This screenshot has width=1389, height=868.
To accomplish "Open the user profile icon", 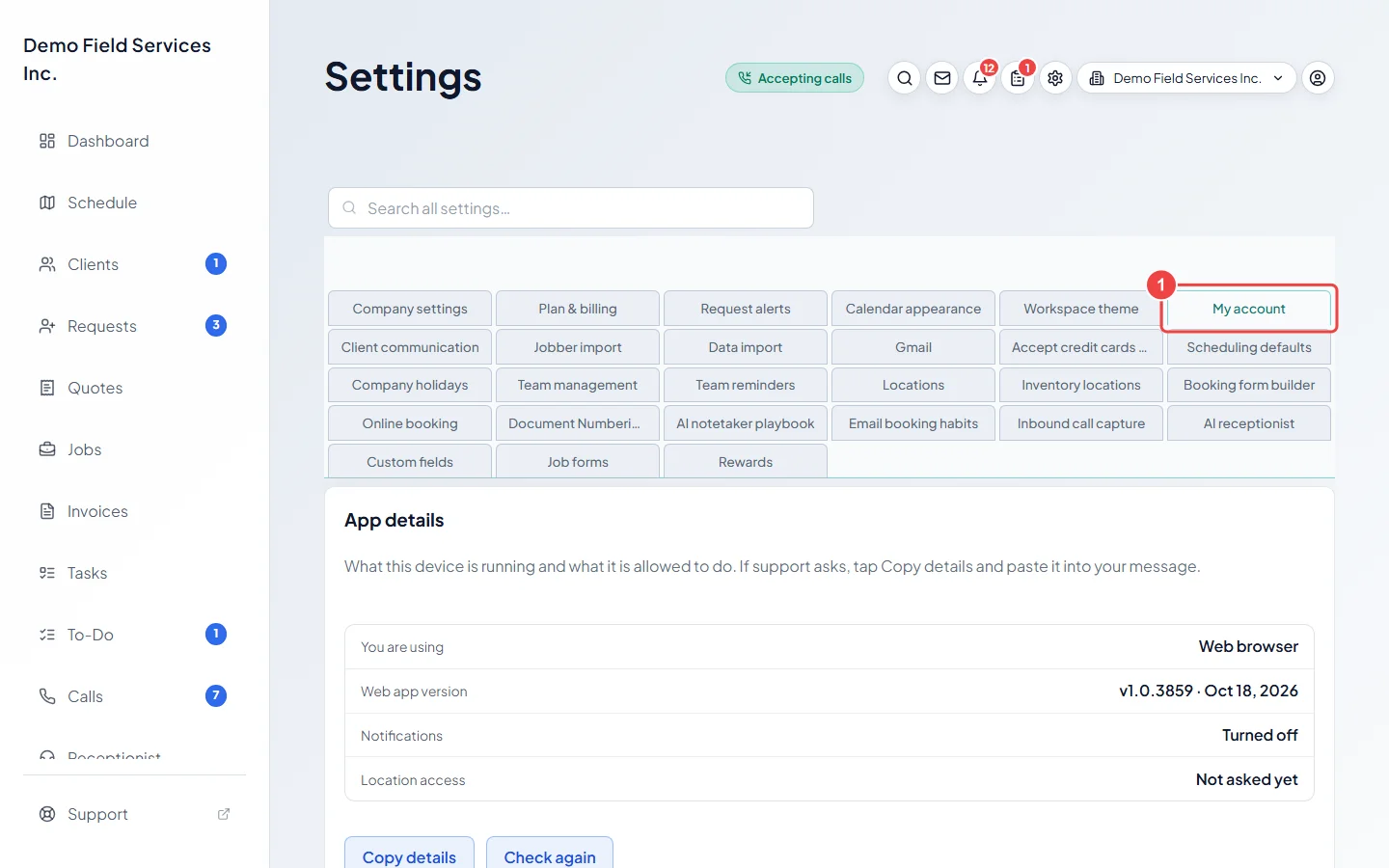I will (x=1318, y=78).
